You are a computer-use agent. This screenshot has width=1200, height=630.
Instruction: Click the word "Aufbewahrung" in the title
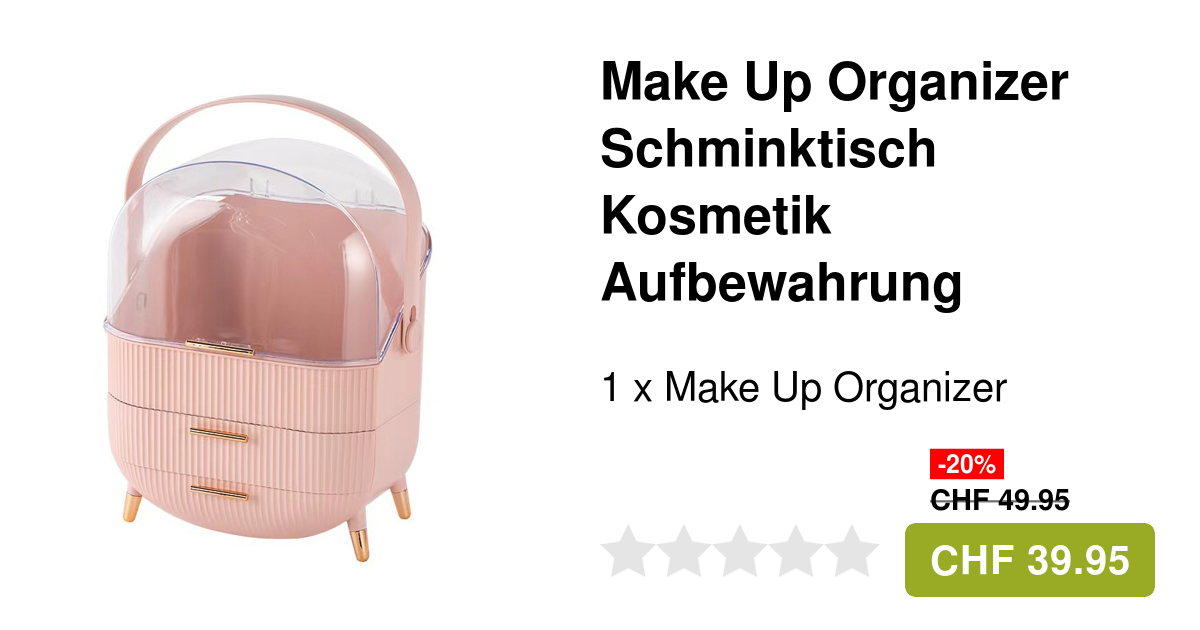tap(781, 284)
